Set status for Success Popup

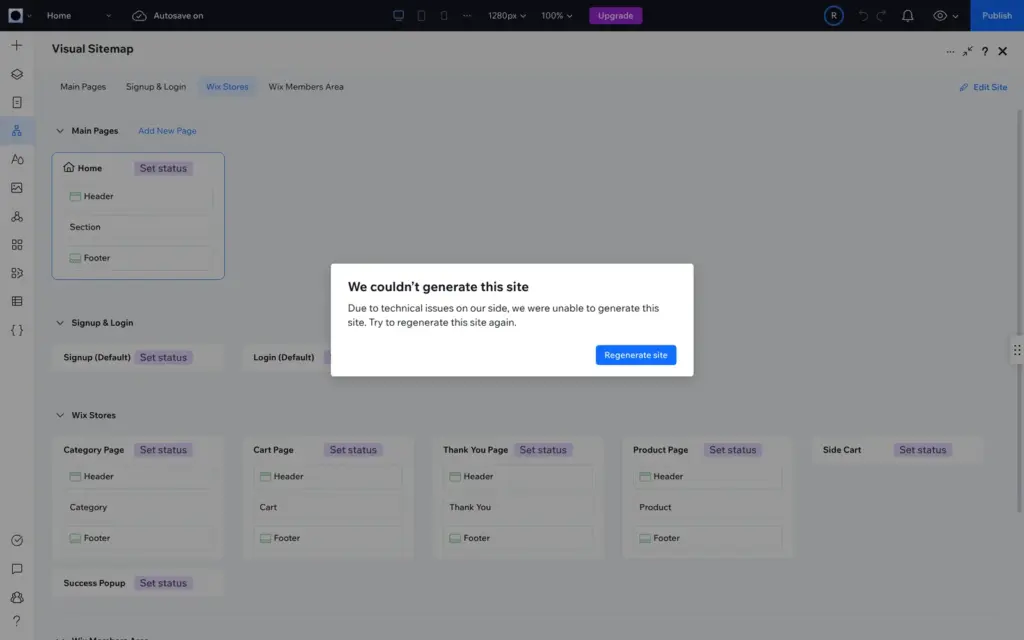[x=163, y=583]
